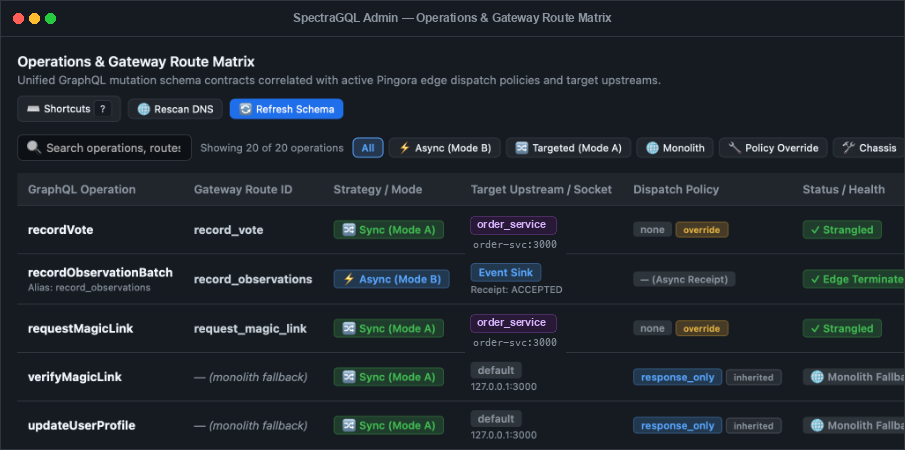Open the Shortcuts button
This screenshot has height=450, width=905.
69,108
